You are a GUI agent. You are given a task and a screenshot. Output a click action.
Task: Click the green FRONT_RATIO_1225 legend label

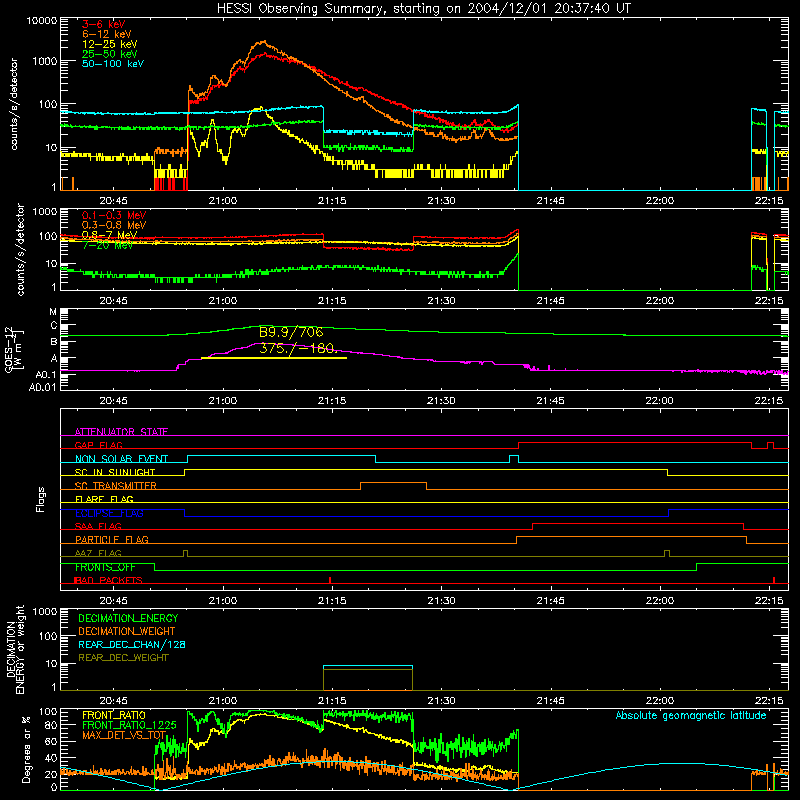pos(129,725)
